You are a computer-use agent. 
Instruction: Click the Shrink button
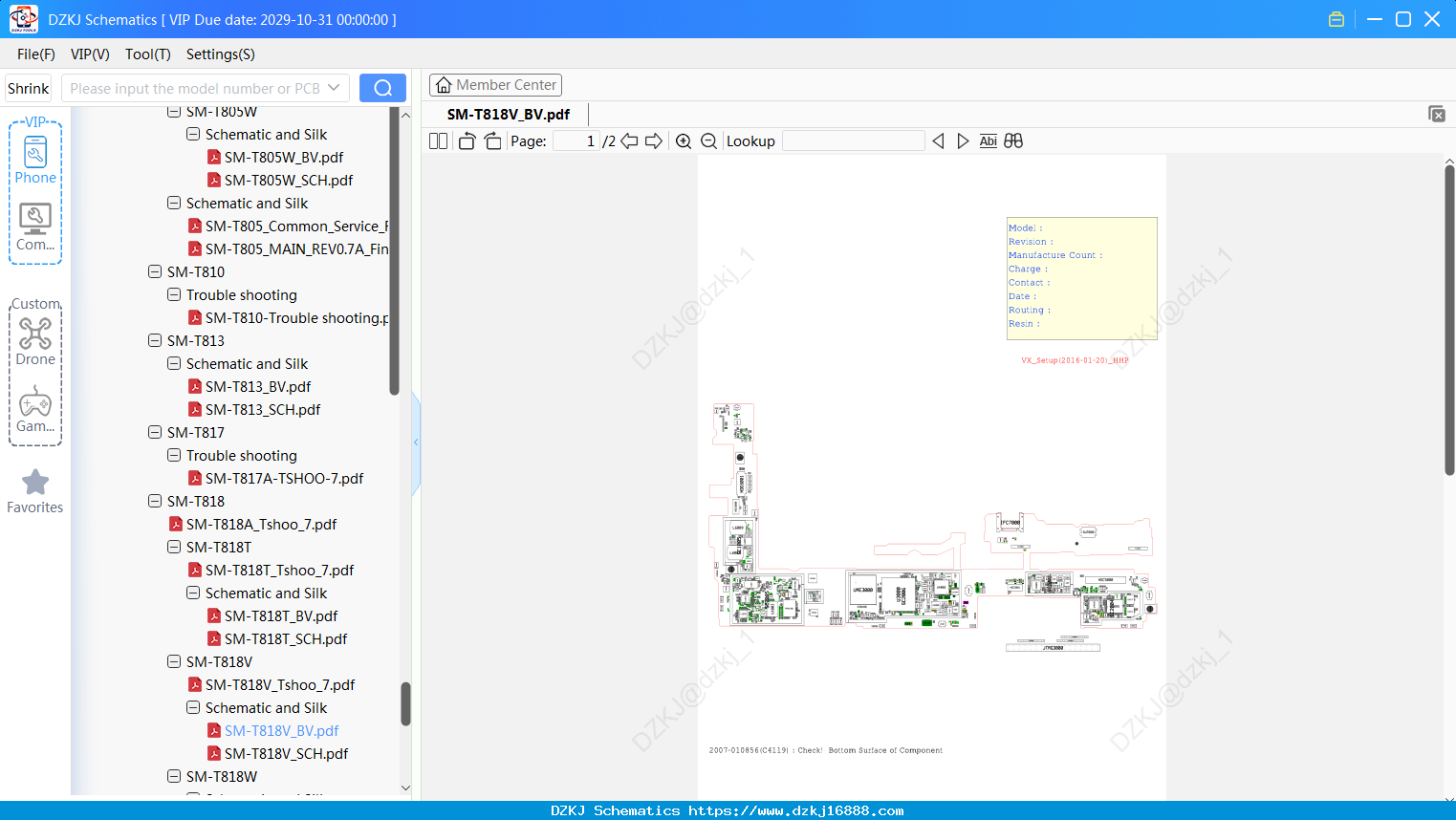(x=29, y=88)
